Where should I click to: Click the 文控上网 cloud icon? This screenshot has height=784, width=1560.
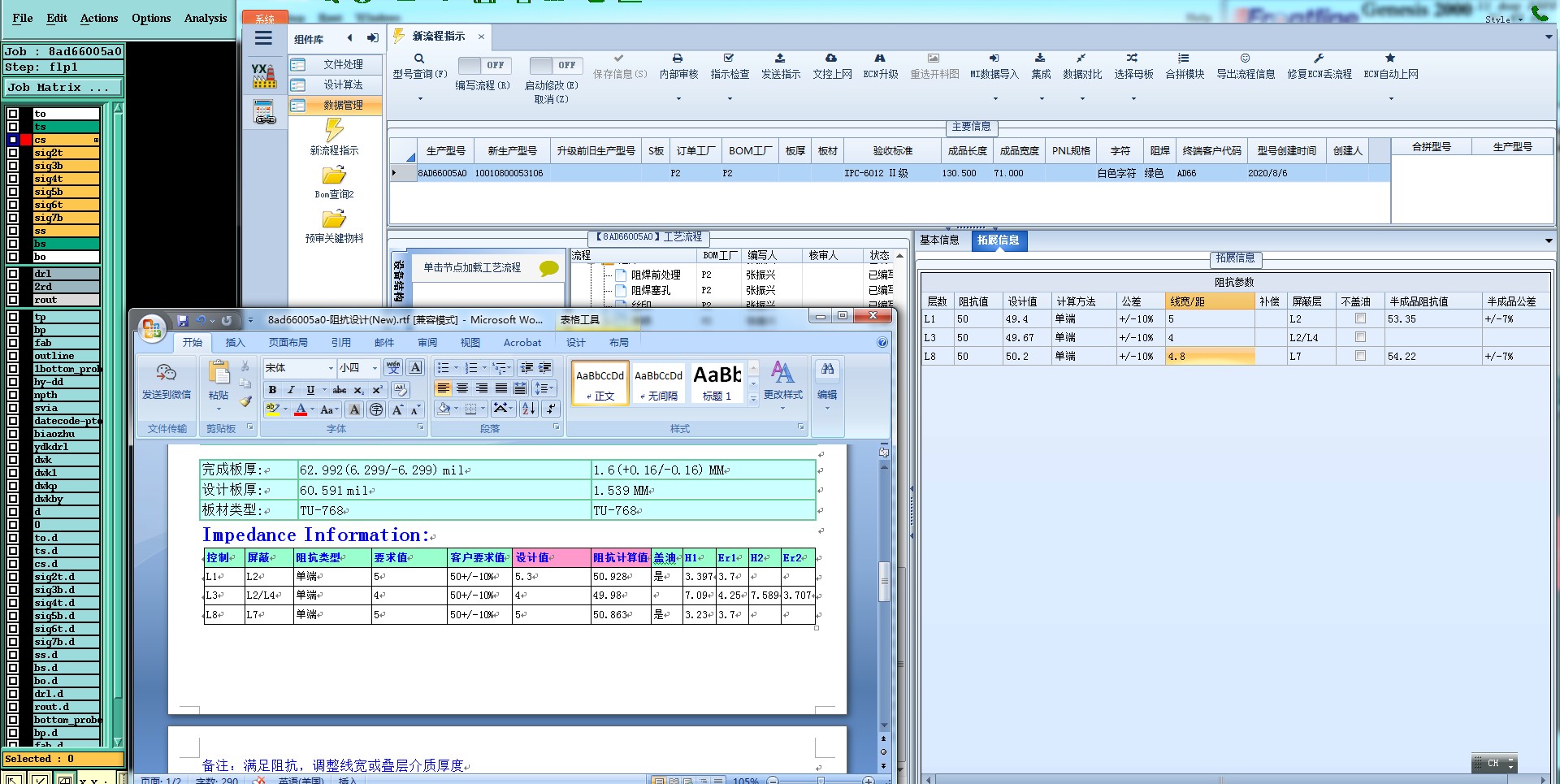[x=831, y=58]
